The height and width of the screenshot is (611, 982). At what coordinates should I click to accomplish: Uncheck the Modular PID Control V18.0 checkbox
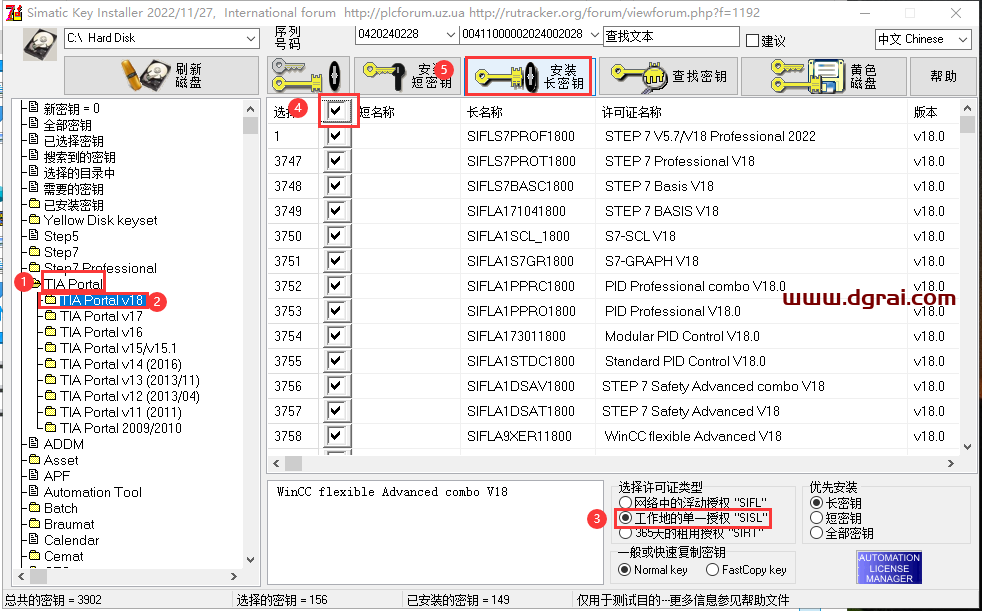tap(336, 336)
